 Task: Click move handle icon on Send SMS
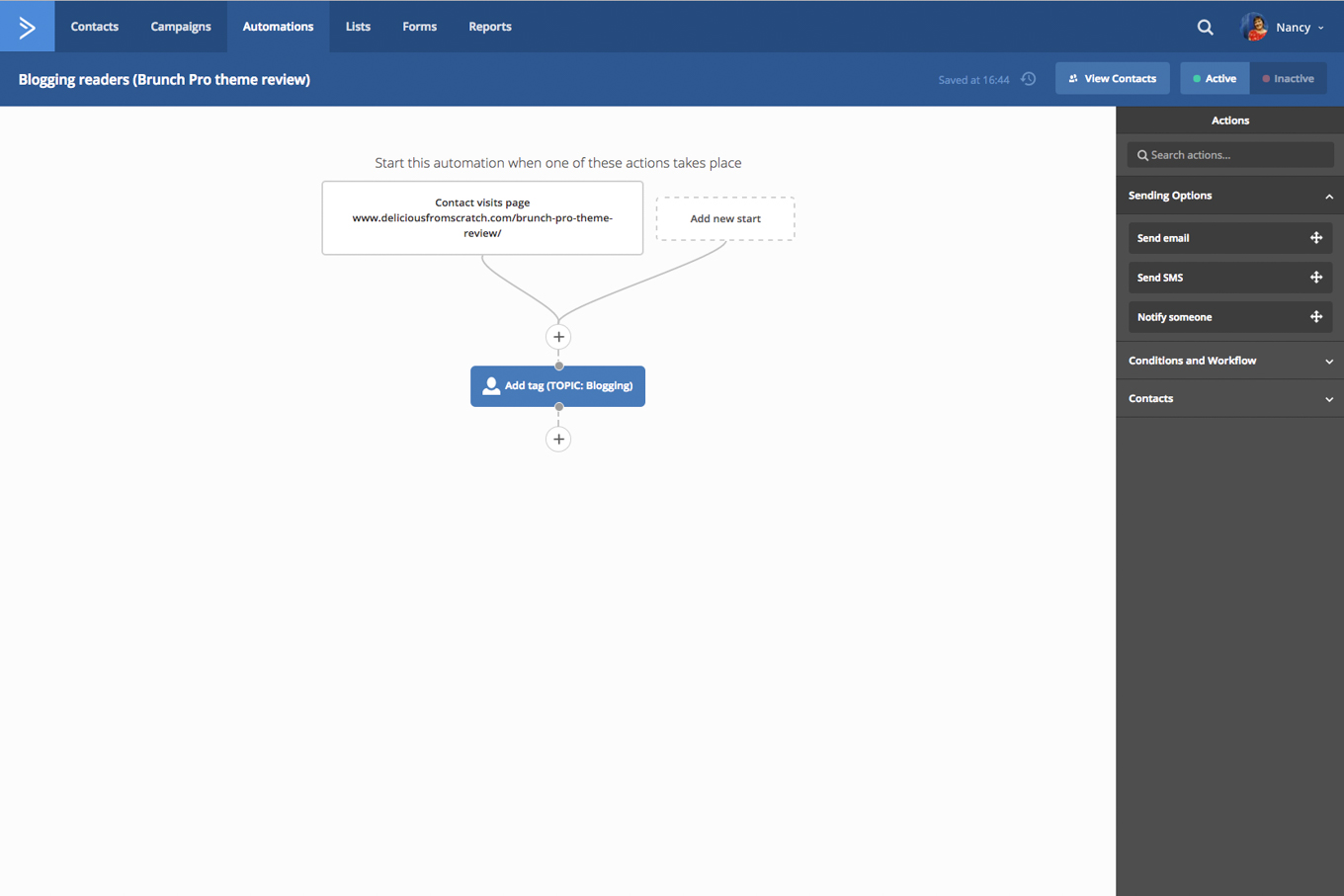1315,278
